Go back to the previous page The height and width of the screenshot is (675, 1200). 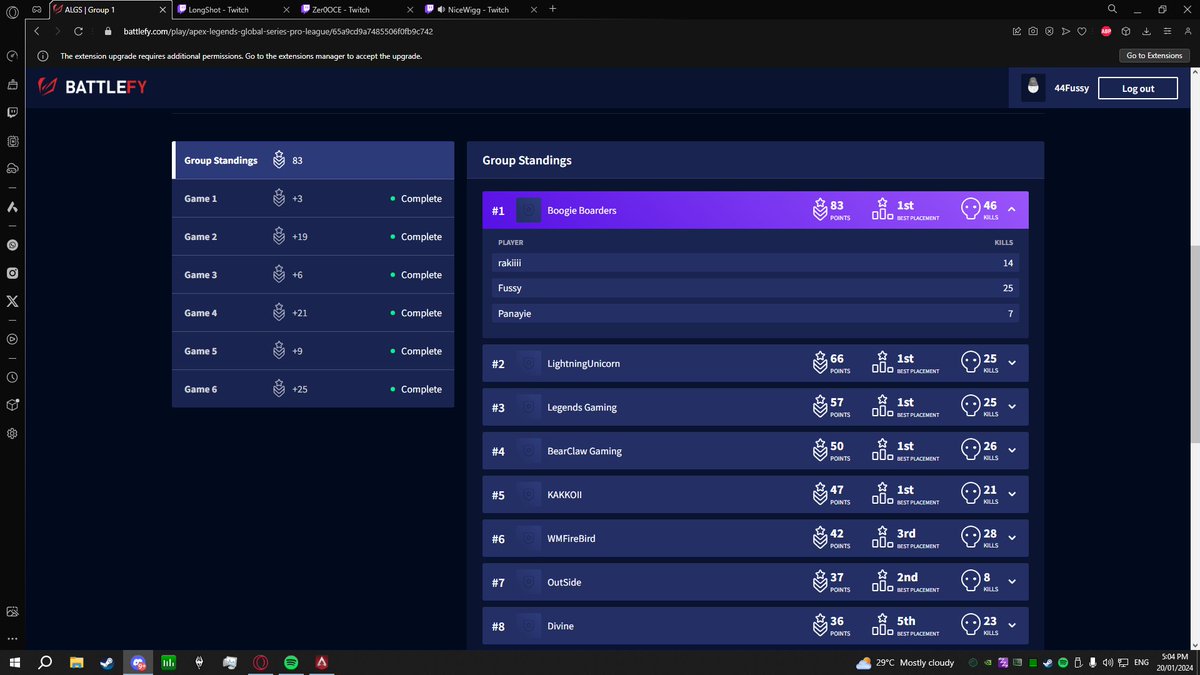36,31
